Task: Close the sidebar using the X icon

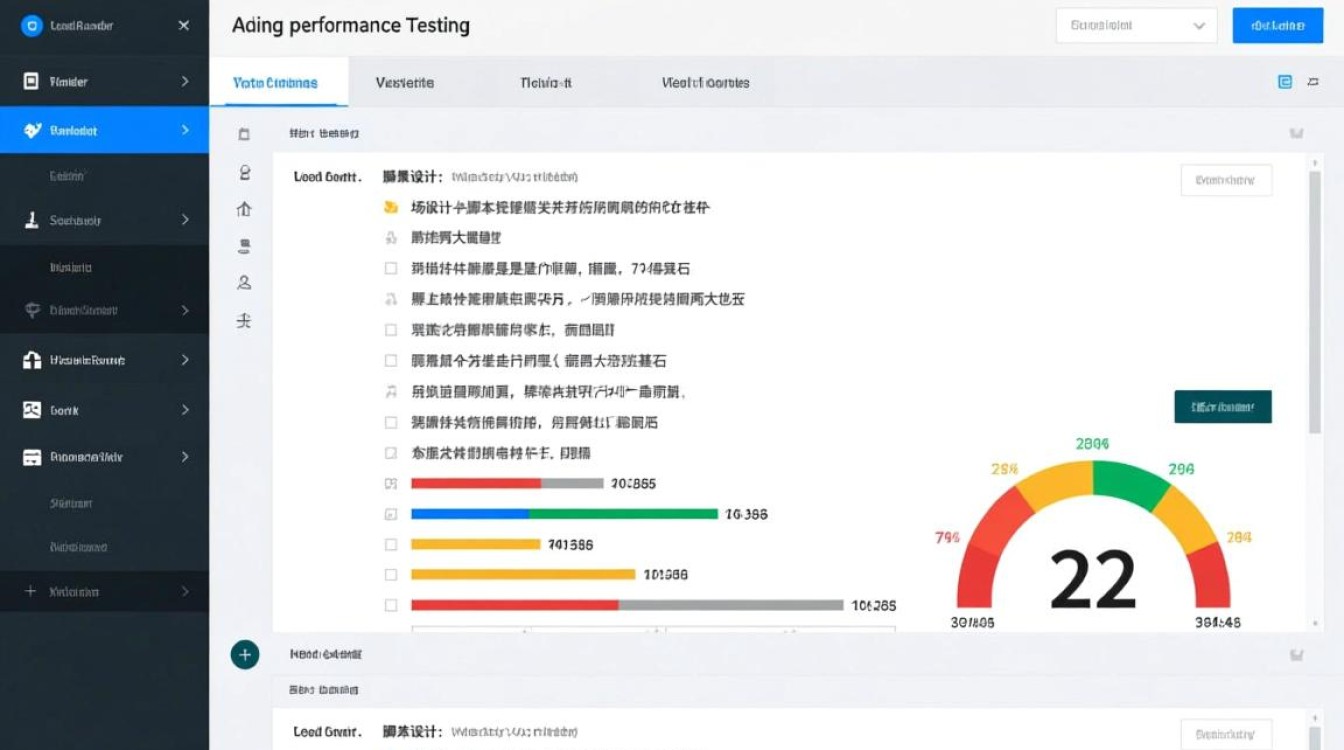Action: tap(184, 26)
